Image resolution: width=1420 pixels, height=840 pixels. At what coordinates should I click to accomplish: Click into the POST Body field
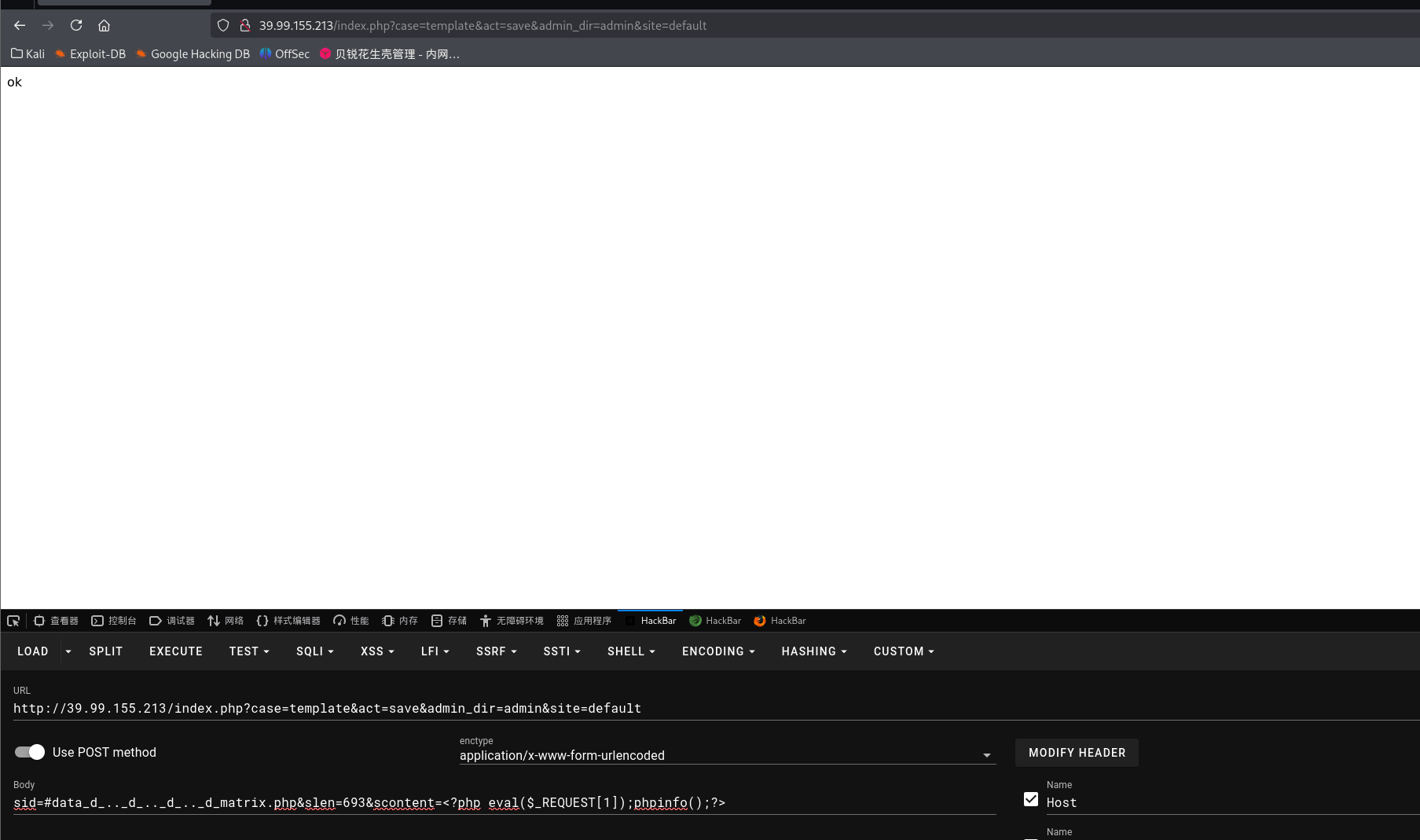tap(505, 803)
